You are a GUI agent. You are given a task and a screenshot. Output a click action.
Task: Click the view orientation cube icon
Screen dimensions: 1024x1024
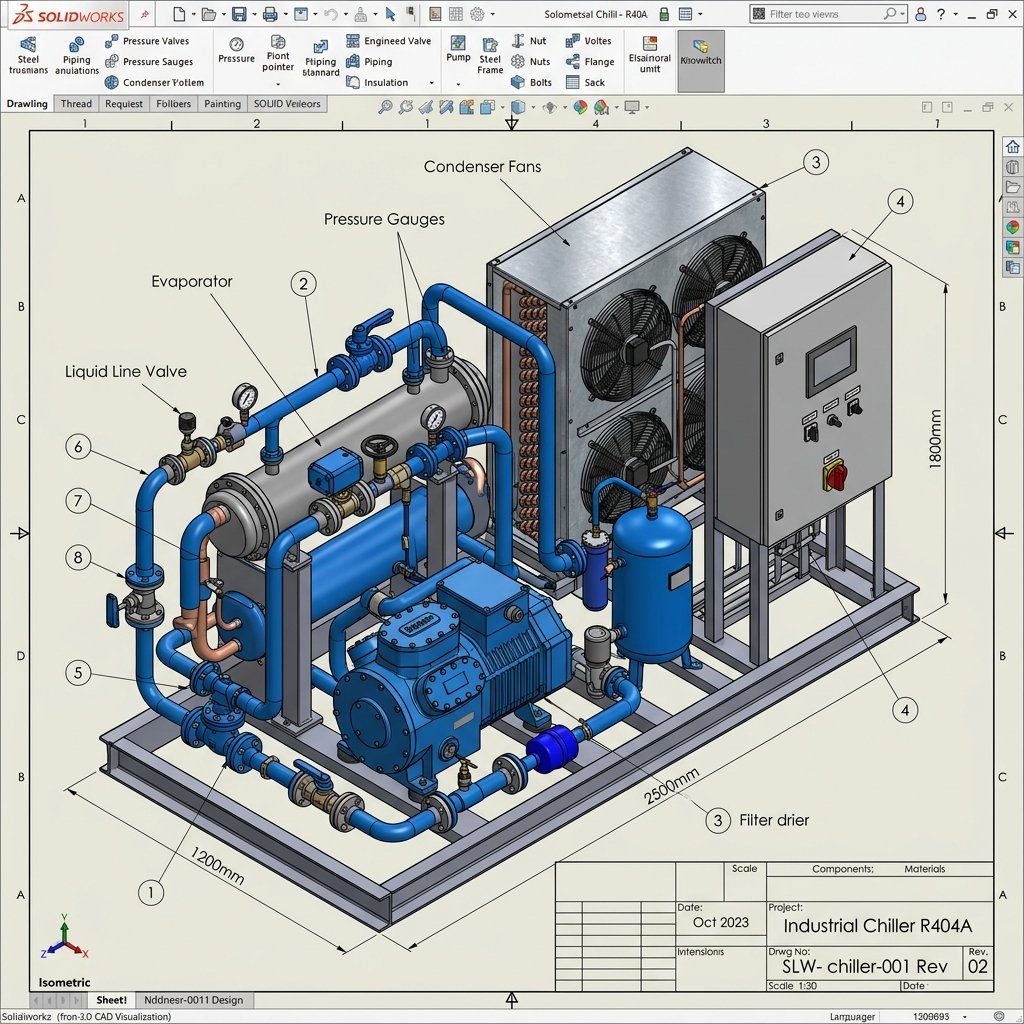(x=518, y=107)
